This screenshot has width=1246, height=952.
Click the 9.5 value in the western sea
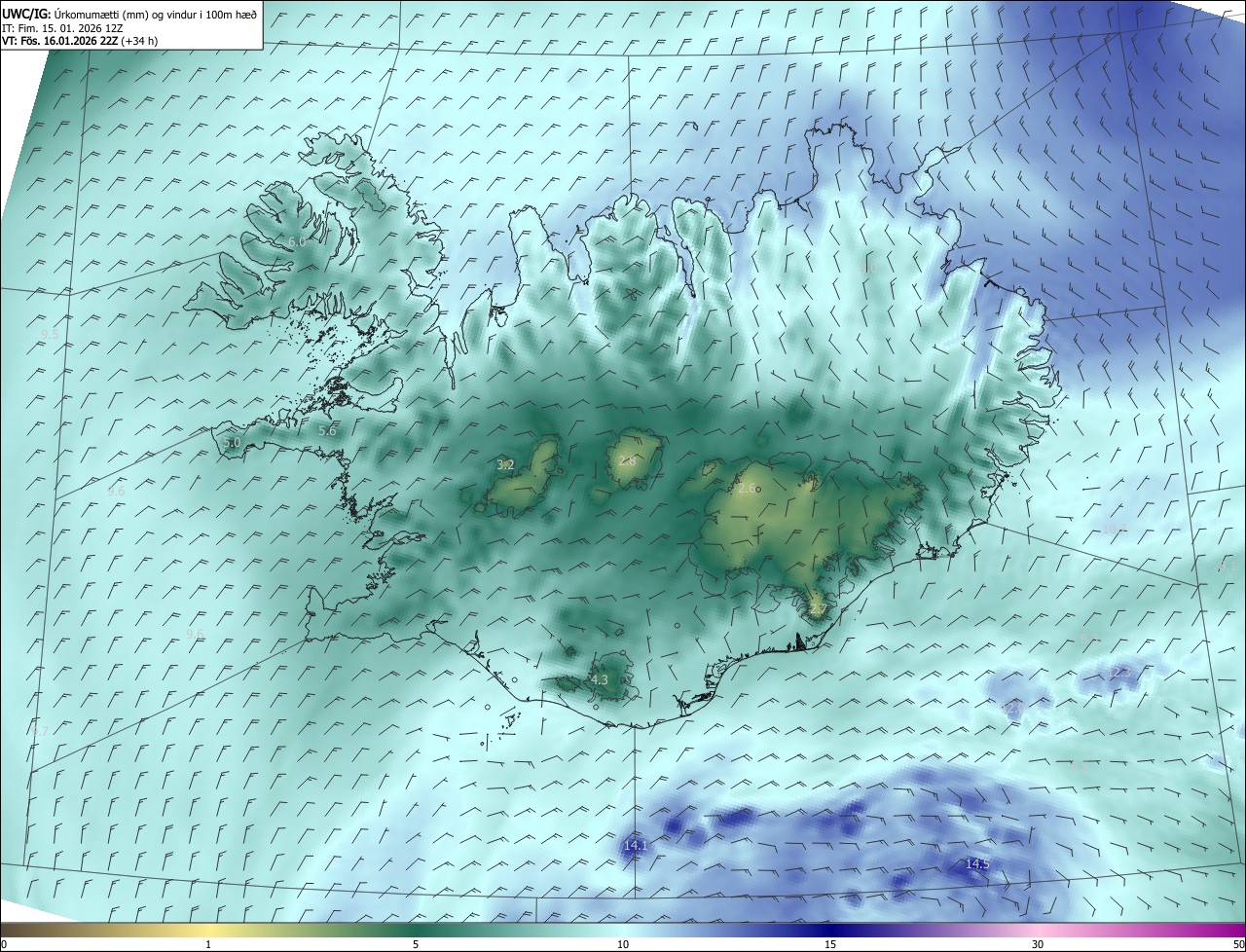pyautogui.click(x=50, y=334)
